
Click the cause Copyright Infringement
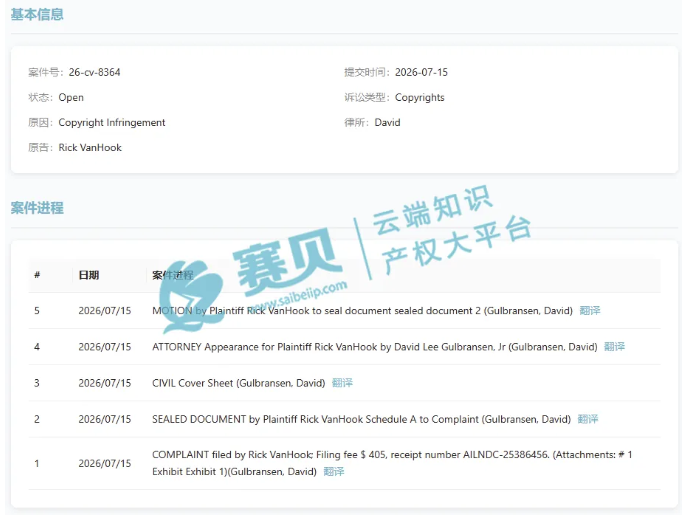coord(112,122)
